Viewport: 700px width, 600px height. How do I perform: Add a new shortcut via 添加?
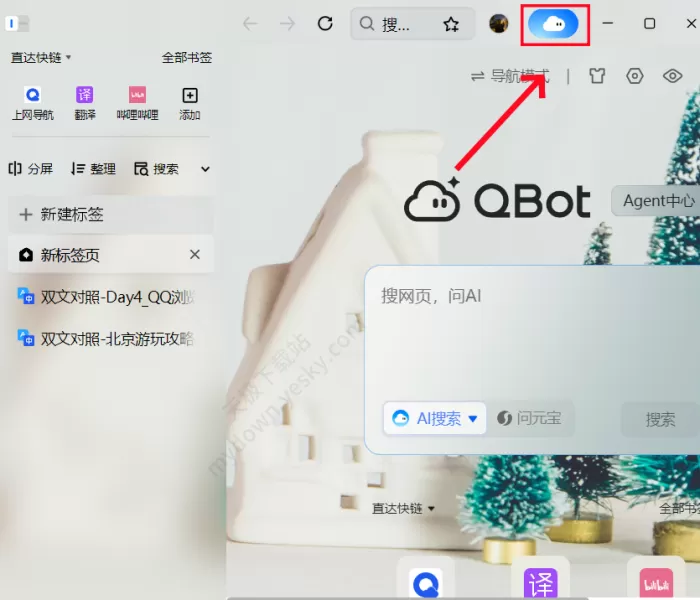[190, 104]
